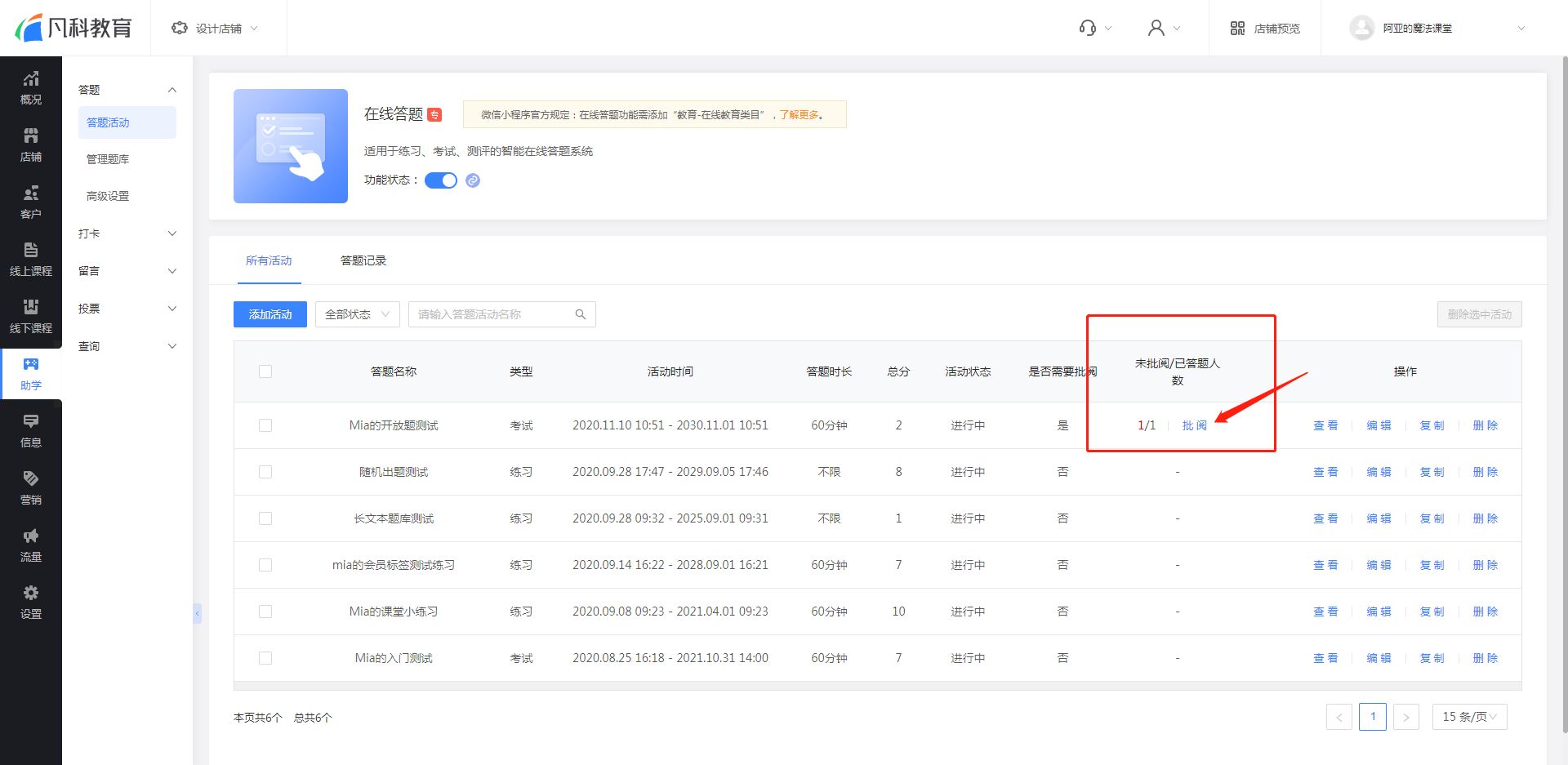Click the 凡科教育 logo
This screenshot has width=1568, height=765.
[x=73, y=28]
